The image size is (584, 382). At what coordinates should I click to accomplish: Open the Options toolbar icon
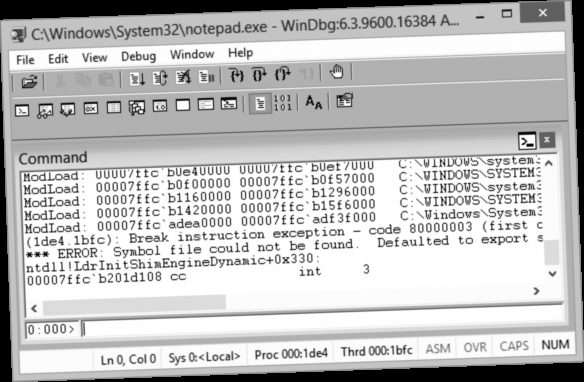(345, 101)
